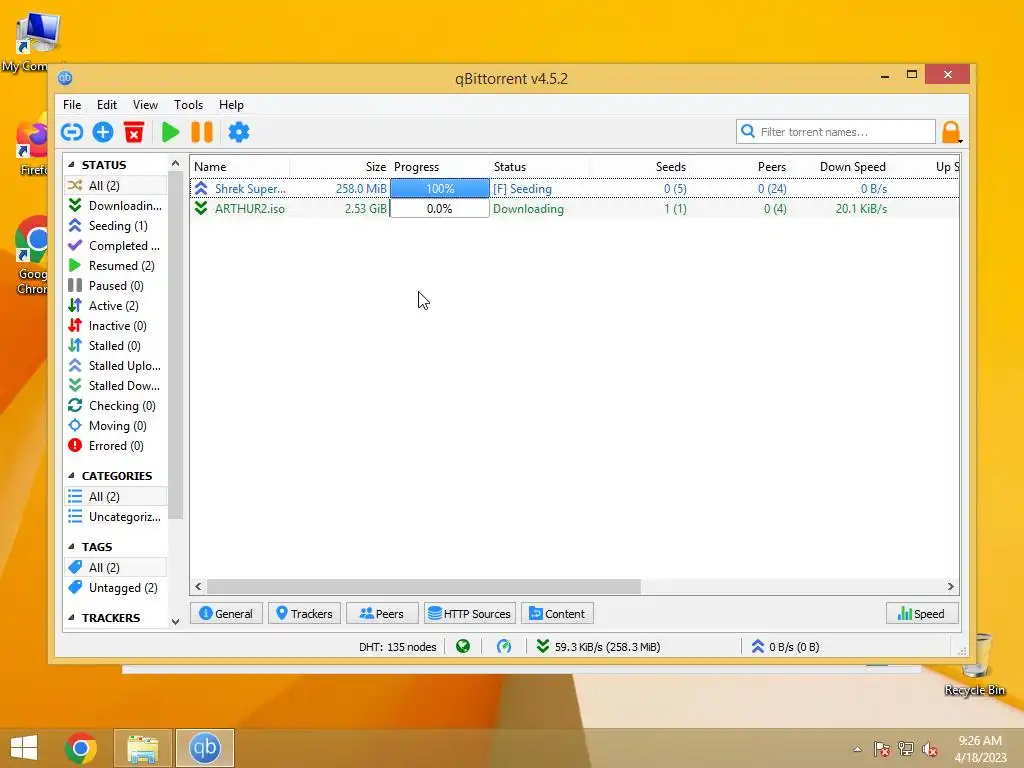Show Completed torrents filter
Image resolution: width=1024 pixels, height=768 pixels.
coord(115,246)
